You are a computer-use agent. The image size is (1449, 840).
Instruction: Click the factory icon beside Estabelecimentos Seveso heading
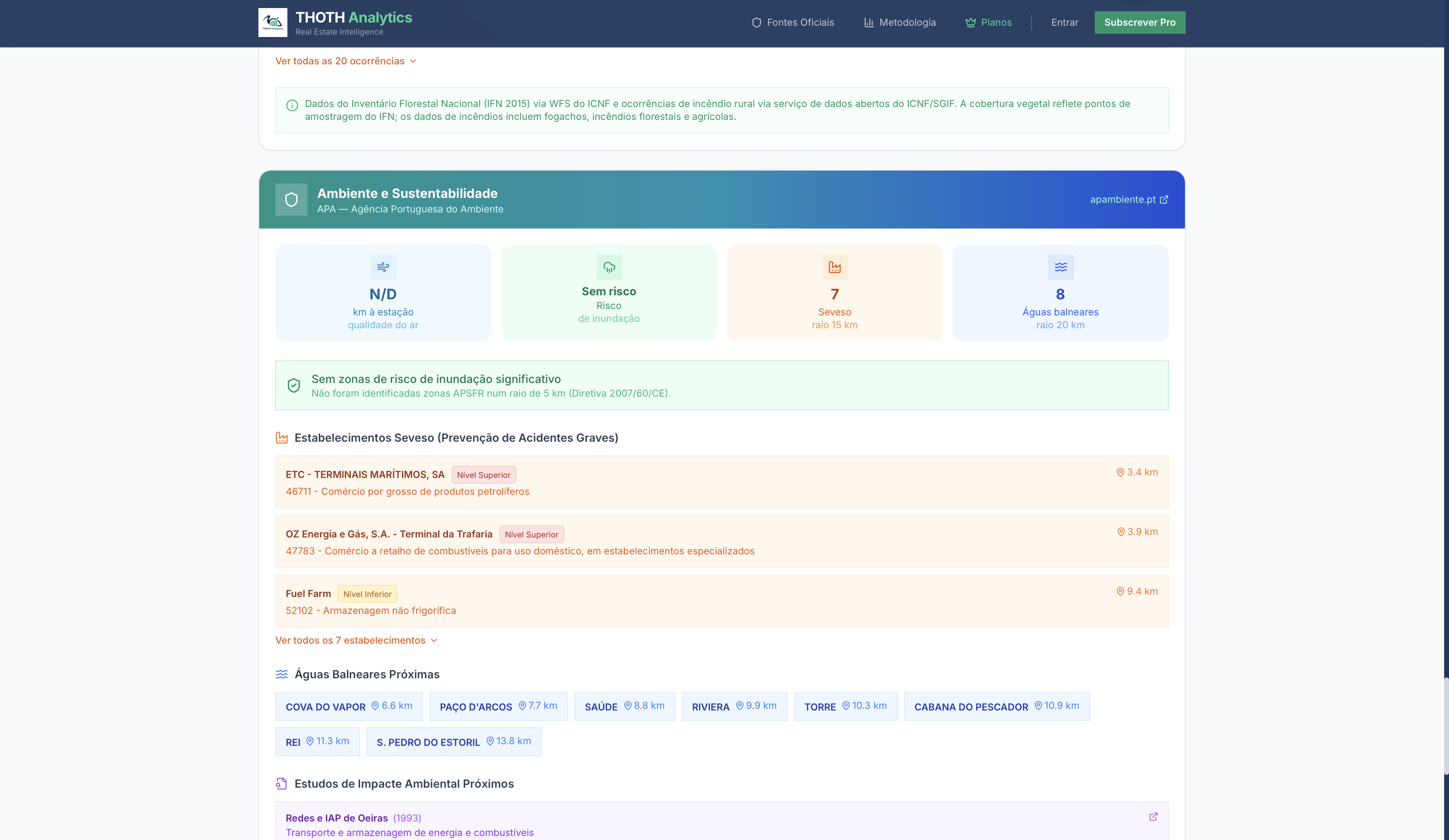click(x=282, y=438)
